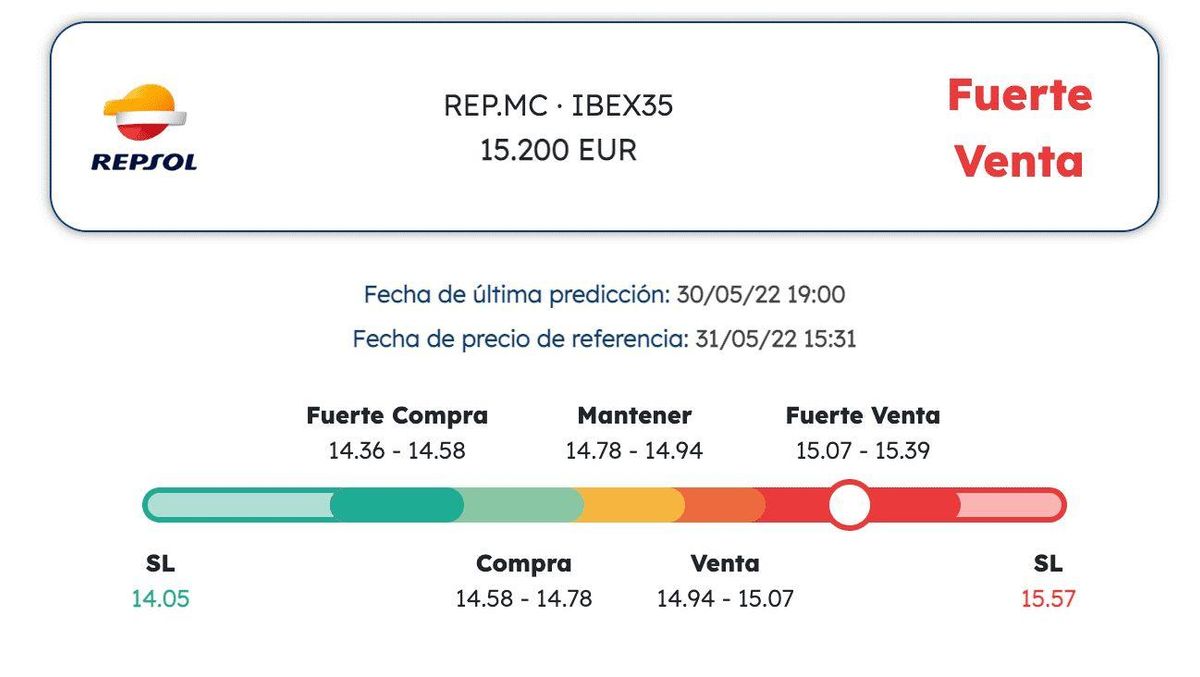The height and width of the screenshot is (677, 1200).
Task: Click the pale green left stop-loss segment
Action: [240, 505]
